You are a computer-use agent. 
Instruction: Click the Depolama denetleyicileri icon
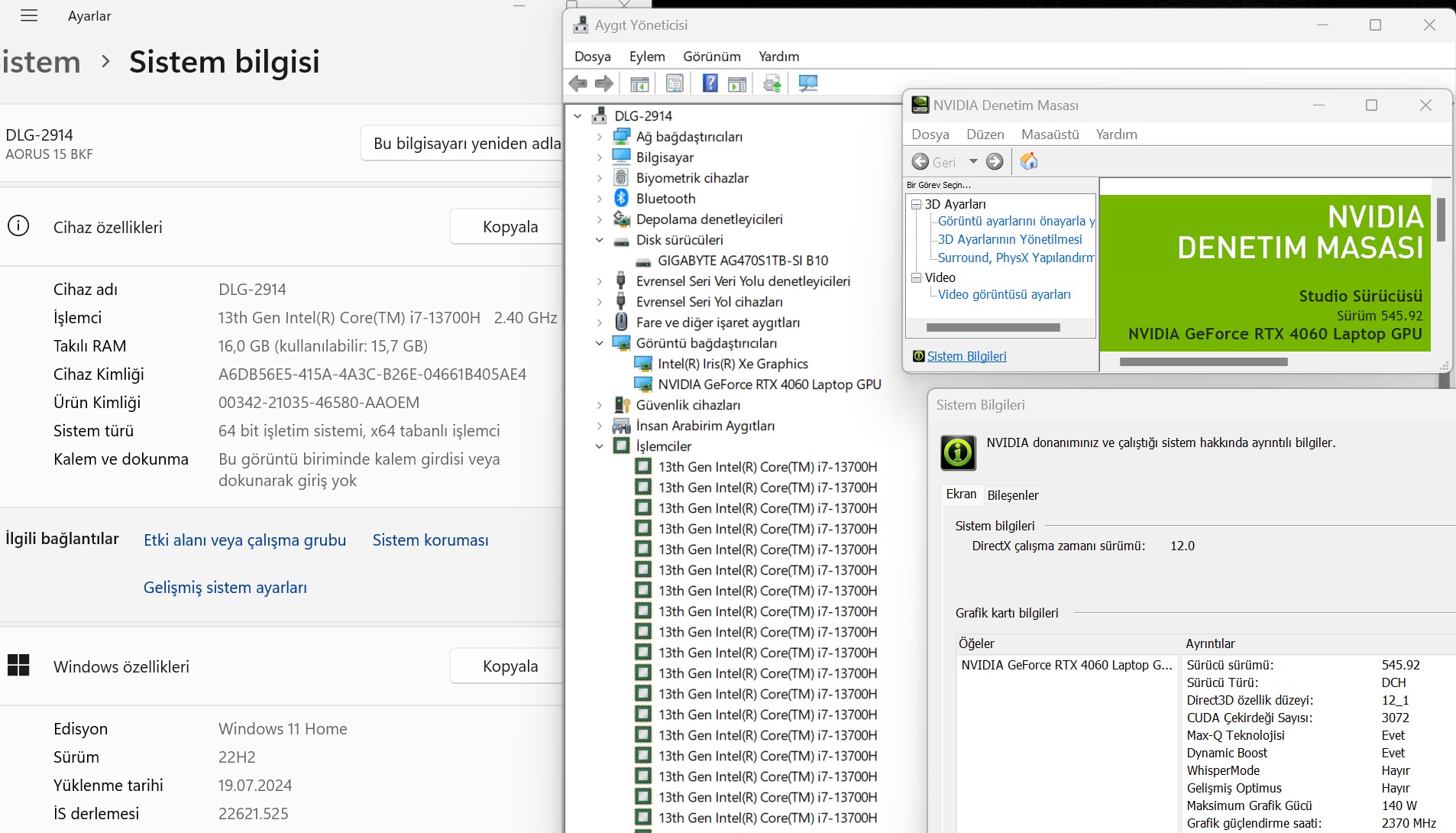point(622,219)
